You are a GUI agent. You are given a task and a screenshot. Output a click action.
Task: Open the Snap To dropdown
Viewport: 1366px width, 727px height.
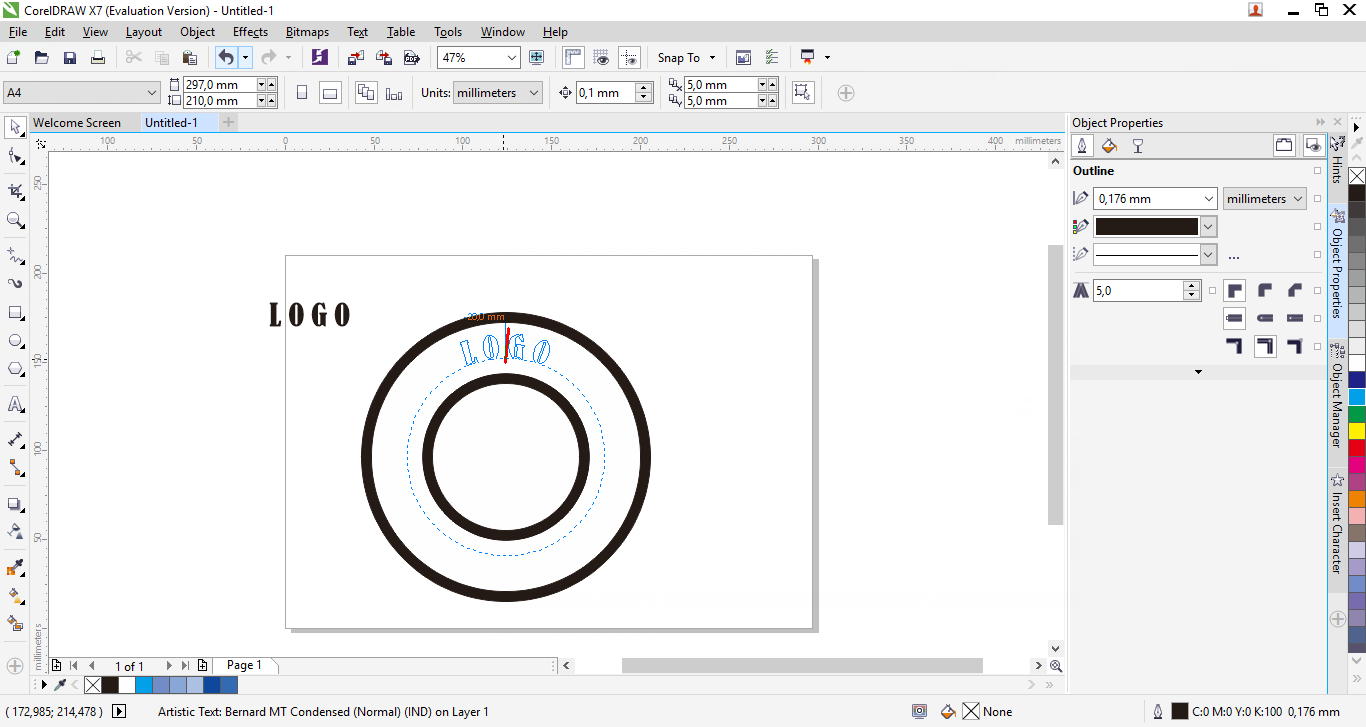coord(712,58)
